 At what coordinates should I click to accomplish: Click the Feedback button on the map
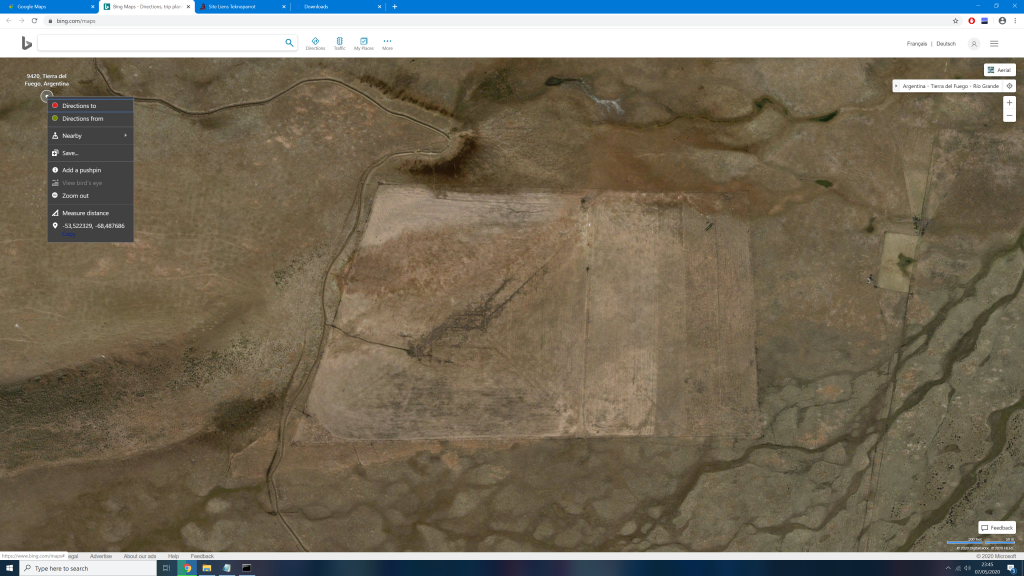point(997,528)
